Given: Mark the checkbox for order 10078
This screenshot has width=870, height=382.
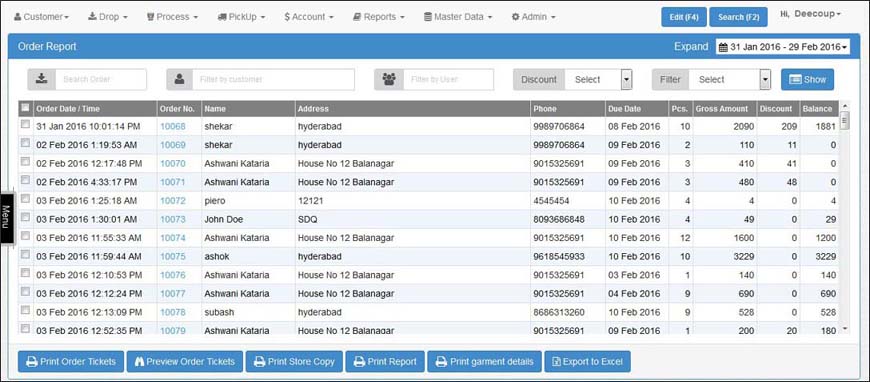Looking at the screenshot, I should [x=26, y=310].
